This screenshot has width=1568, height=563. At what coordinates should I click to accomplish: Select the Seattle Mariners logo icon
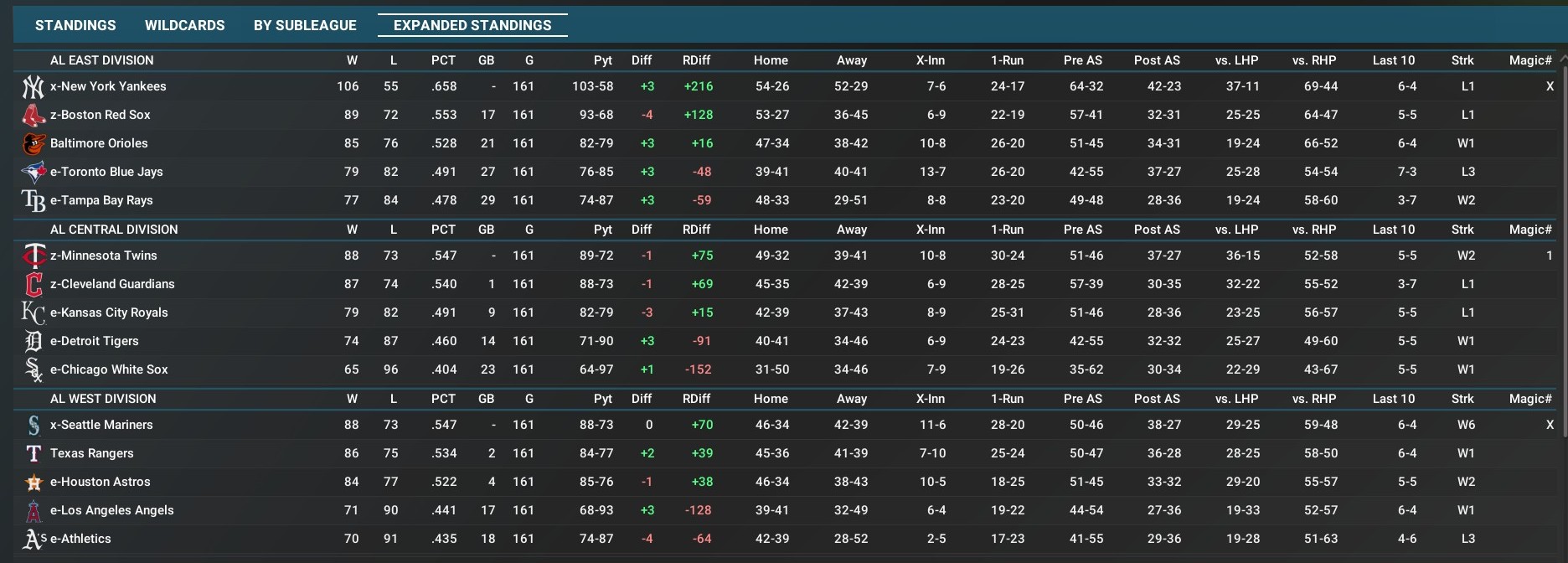click(x=33, y=426)
